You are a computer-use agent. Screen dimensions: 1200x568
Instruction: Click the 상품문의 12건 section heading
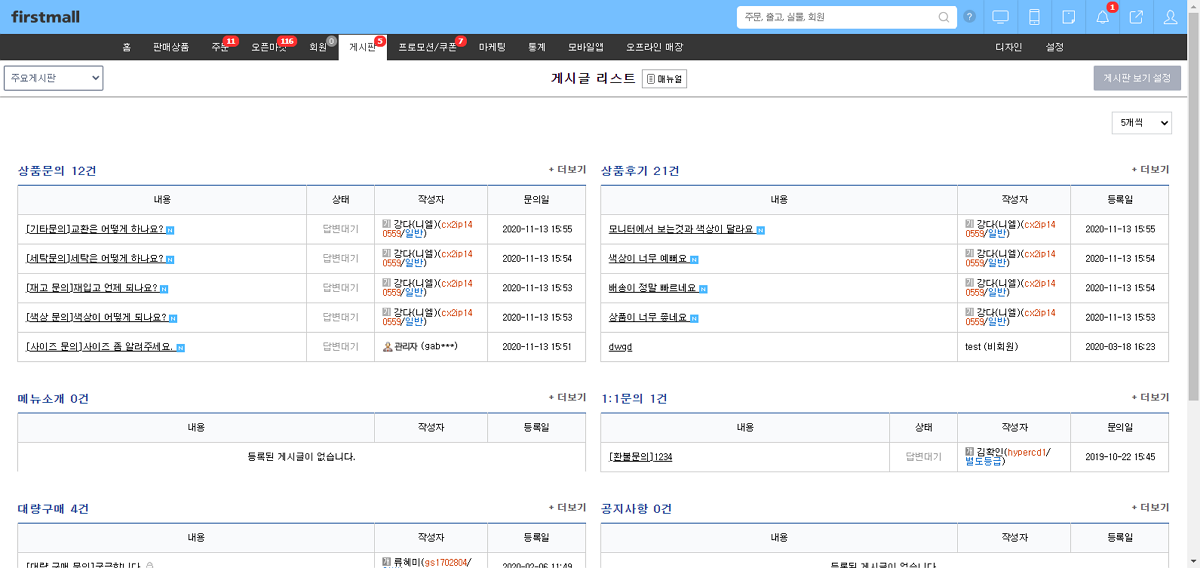click(x=57, y=171)
